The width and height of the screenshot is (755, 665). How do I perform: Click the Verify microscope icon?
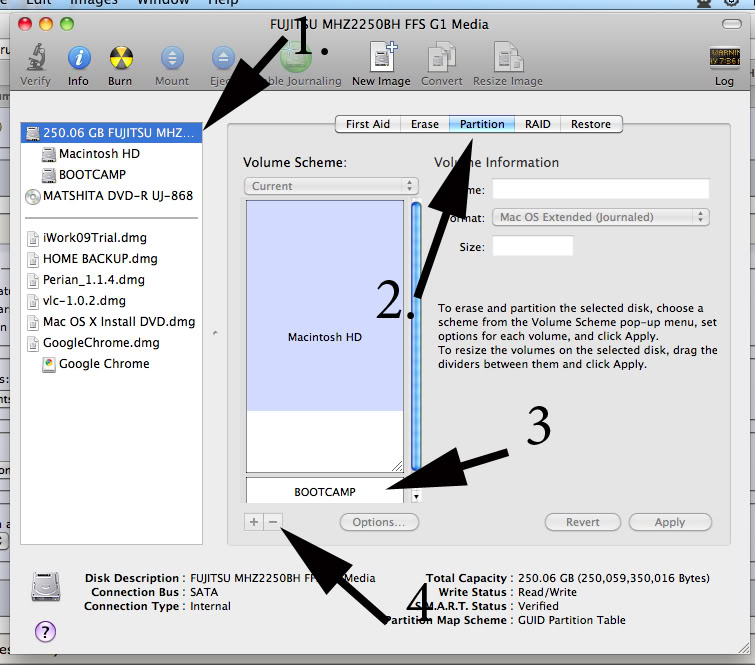36,58
